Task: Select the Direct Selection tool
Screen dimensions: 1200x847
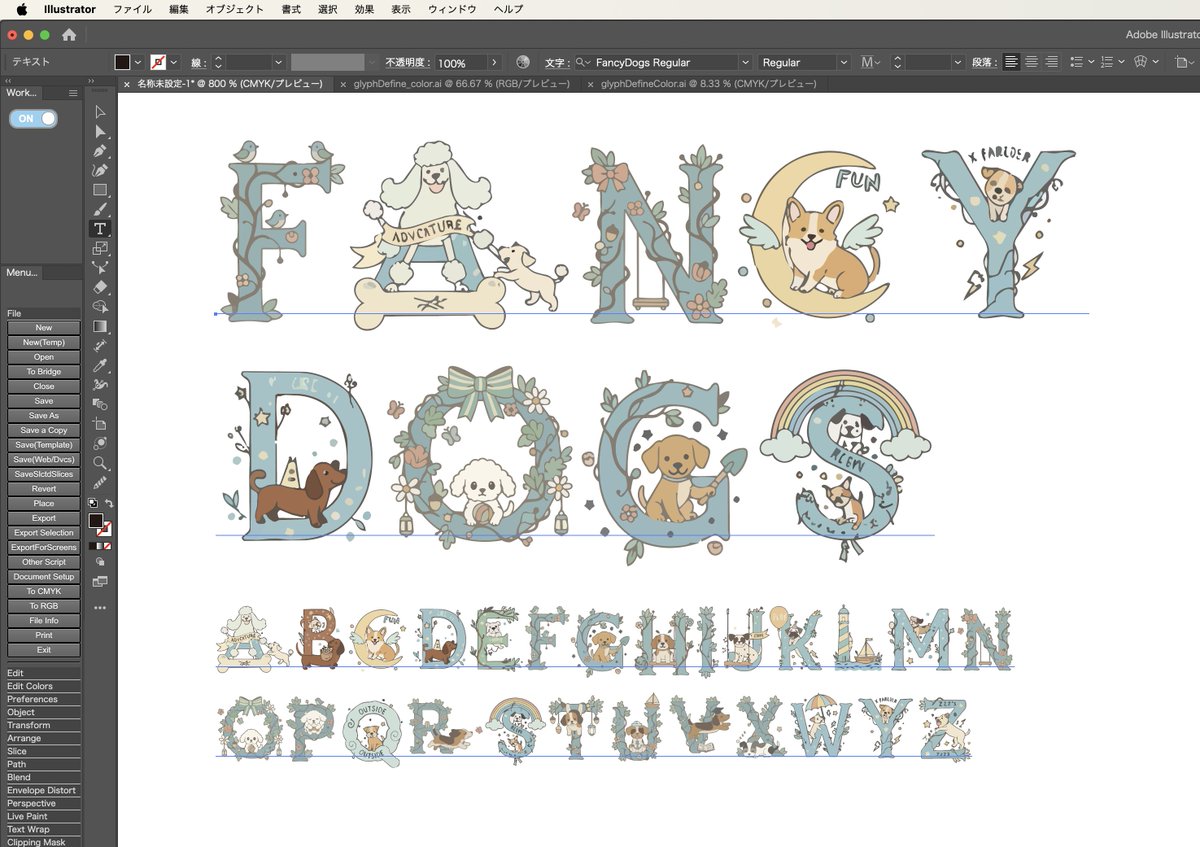Action: (100, 131)
